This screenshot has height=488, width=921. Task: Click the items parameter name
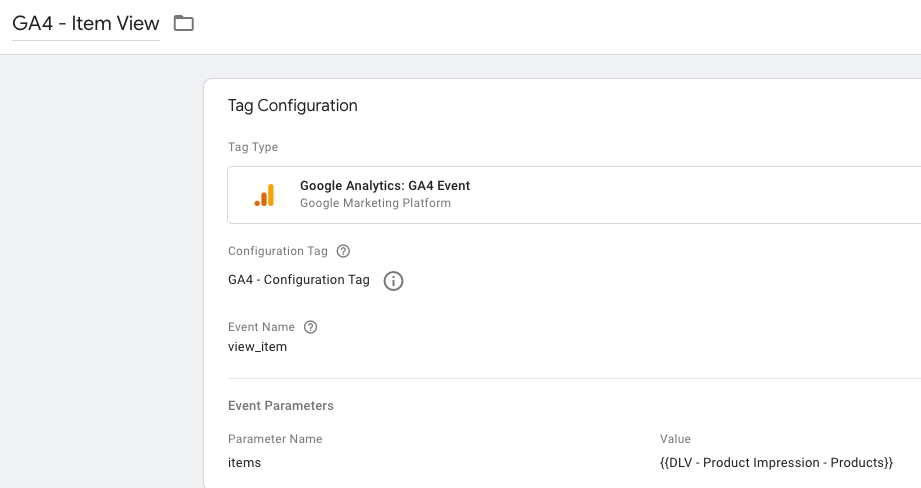pos(244,463)
